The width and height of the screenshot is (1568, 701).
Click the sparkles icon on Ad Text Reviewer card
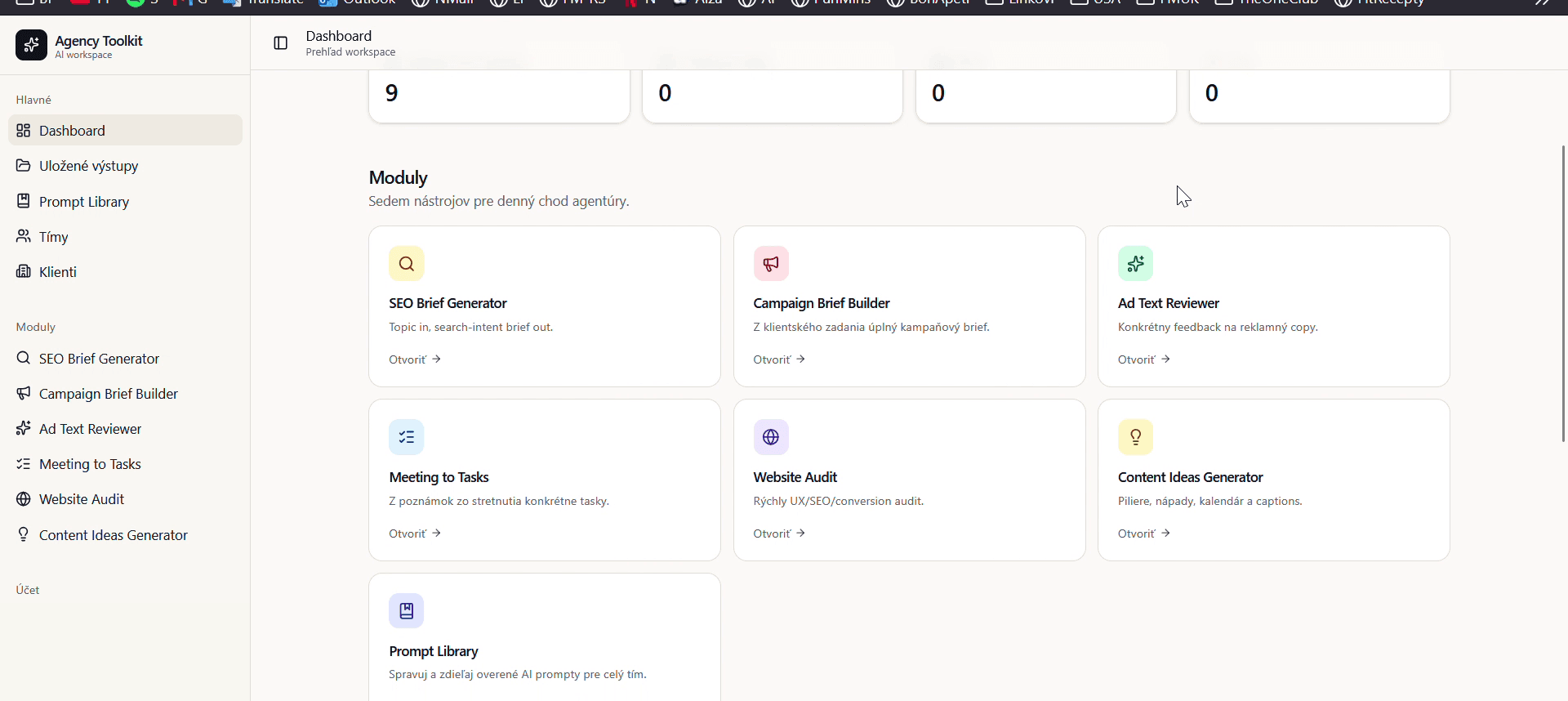1135,264
